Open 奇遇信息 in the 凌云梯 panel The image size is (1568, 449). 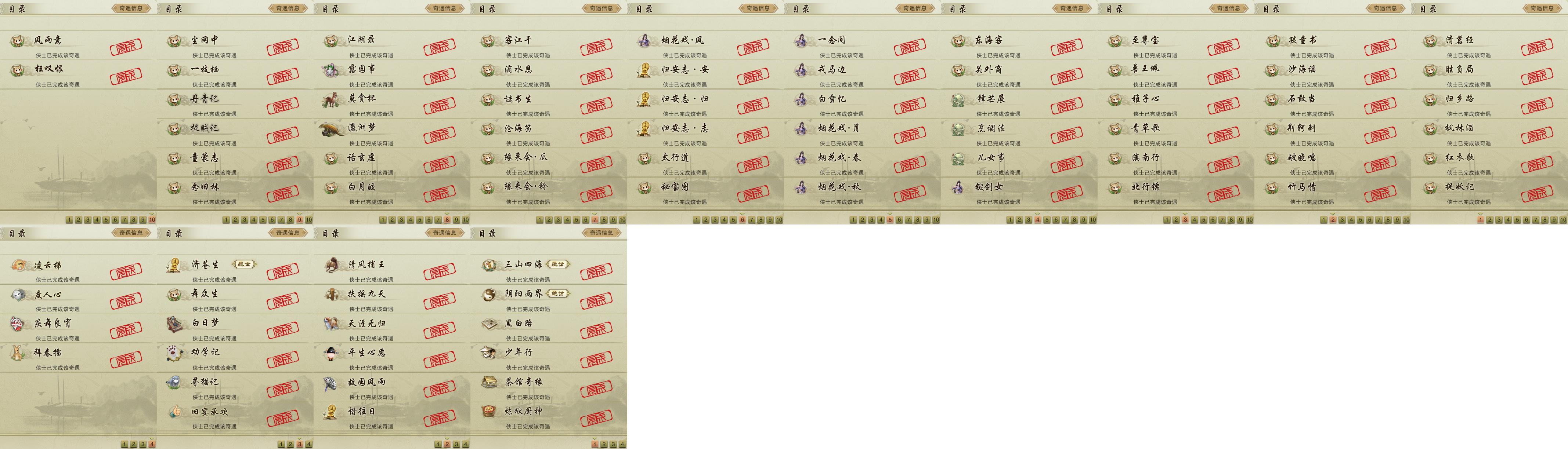click(x=131, y=233)
